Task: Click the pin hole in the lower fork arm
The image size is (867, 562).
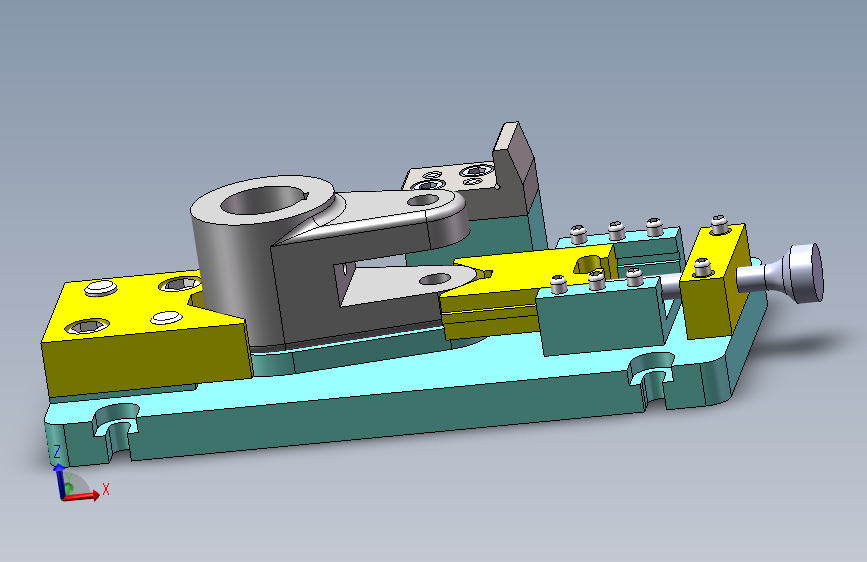Action: [x=435, y=279]
